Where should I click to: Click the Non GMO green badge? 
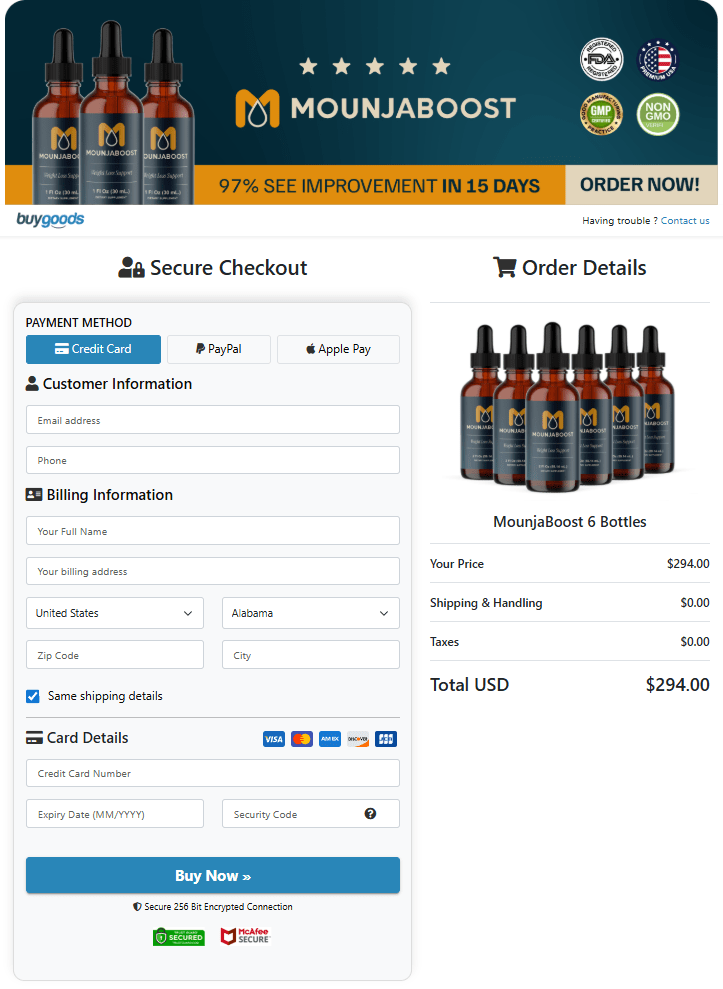coord(658,115)
